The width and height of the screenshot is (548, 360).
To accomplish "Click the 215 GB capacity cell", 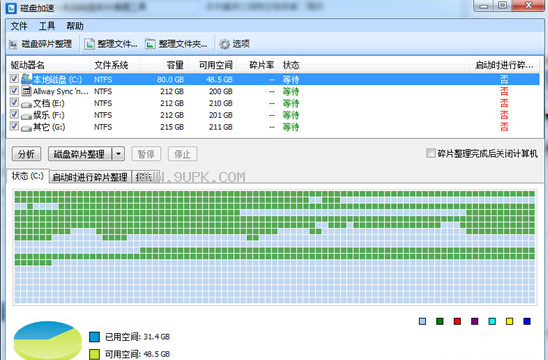I will (x=172, y=127).
